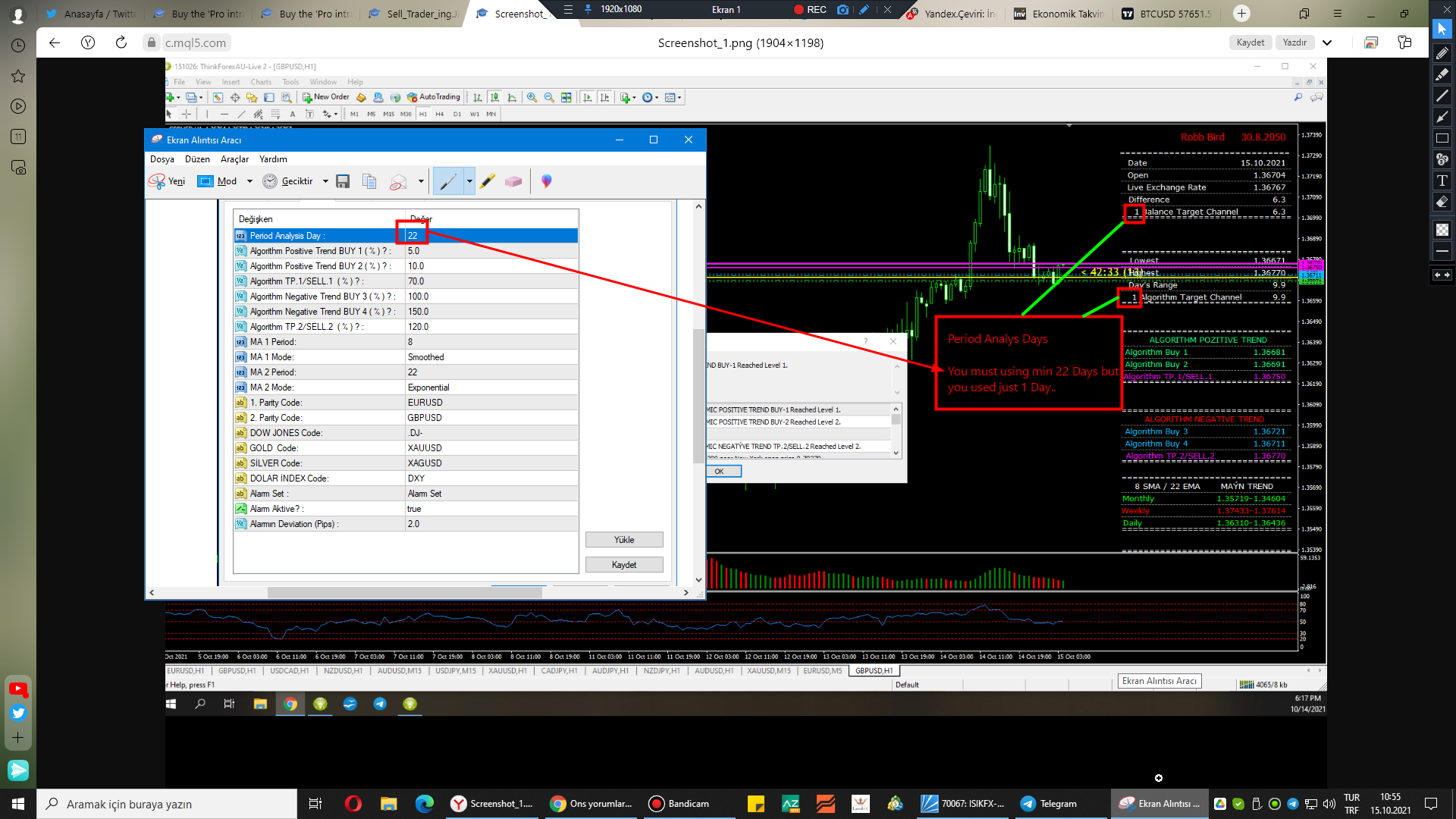Open the Dosya menu
This screenshot has width=1456, height=819.
point(162,159)
